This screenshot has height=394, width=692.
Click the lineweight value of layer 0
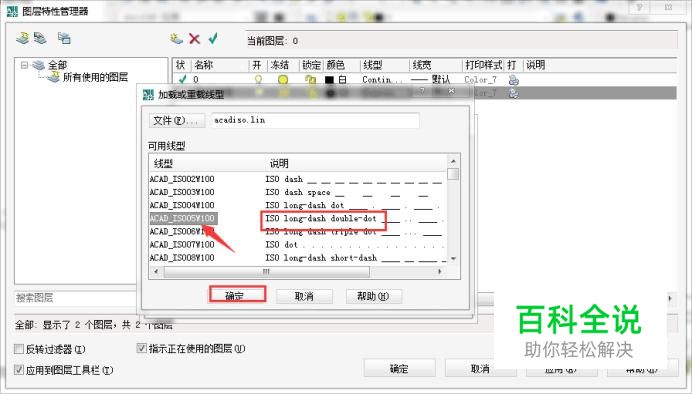click(x=431, y=80)
